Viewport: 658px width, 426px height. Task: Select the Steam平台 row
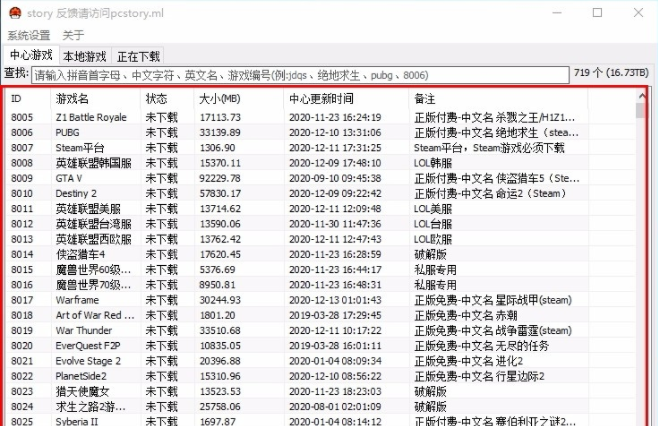(x=321, y=148)
